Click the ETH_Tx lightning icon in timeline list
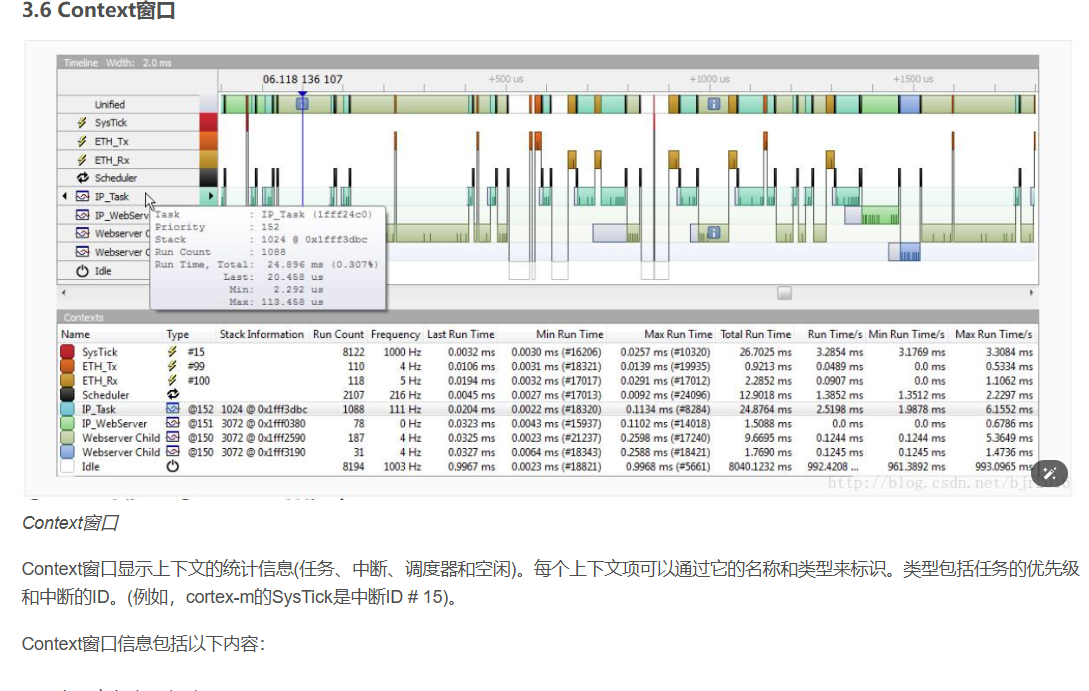The height and width of the screenshot is (691, 1089). pos(82,142)
